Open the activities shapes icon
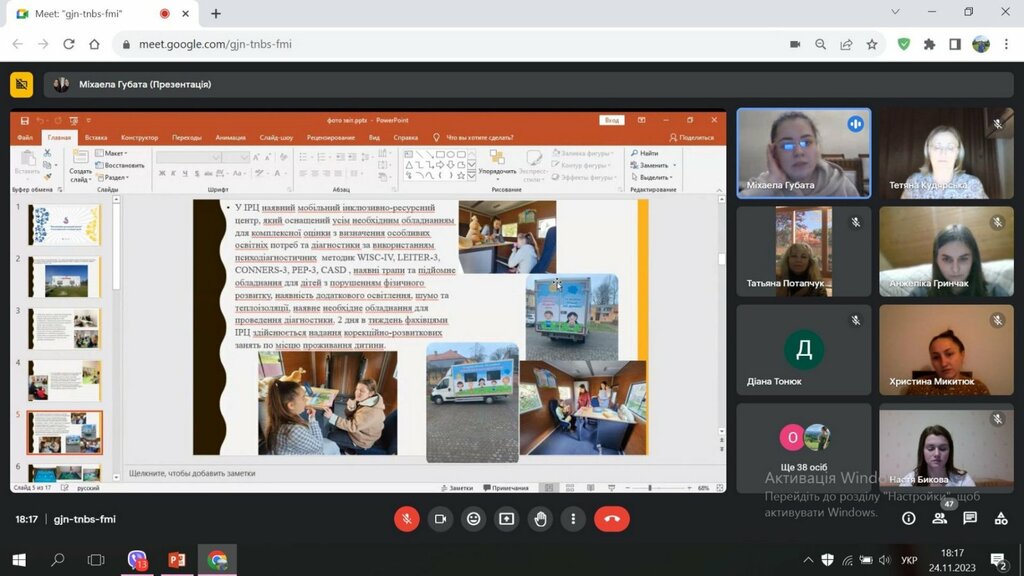1024x576 pixels. coord(1001,519)
